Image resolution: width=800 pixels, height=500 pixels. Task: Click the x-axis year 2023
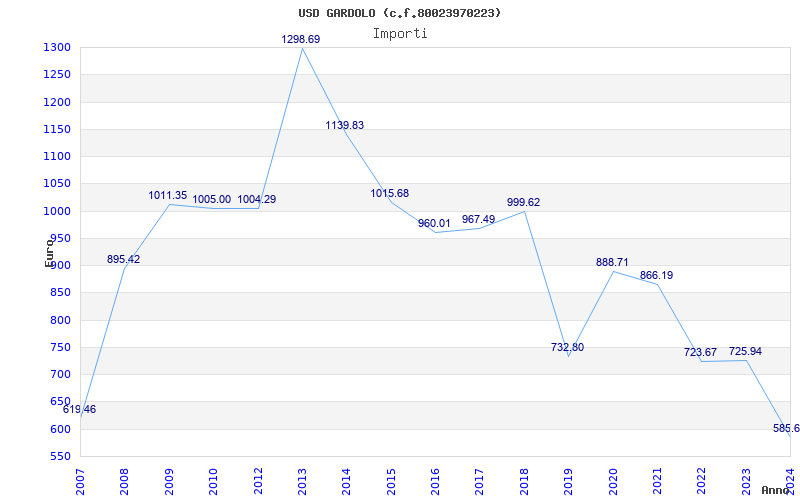[x=746, y=482]
